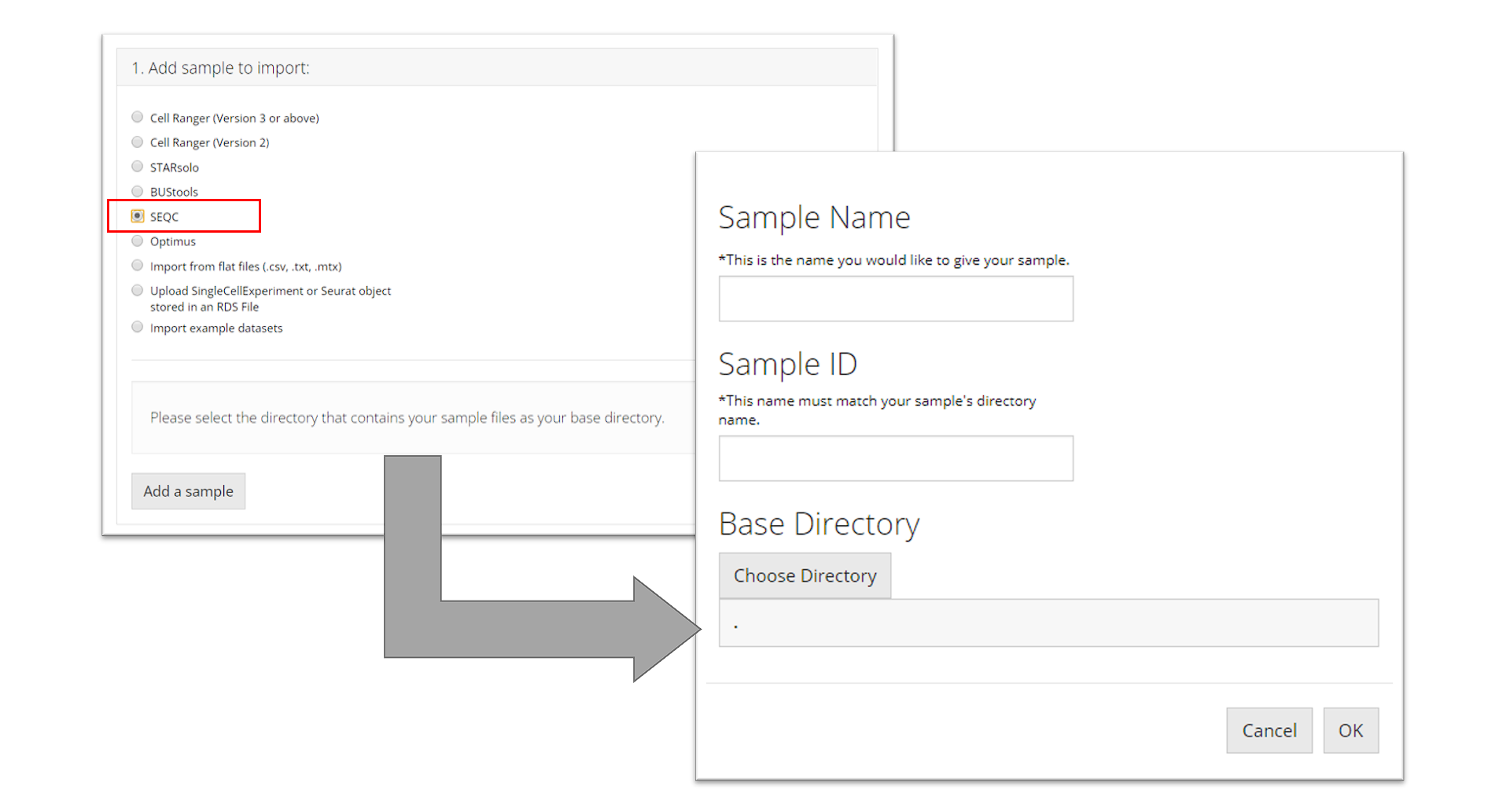The height and width of the screenshot is (812, 1510).
Task: Click the base directory path display field
Action: click(x=1048, y=623)
